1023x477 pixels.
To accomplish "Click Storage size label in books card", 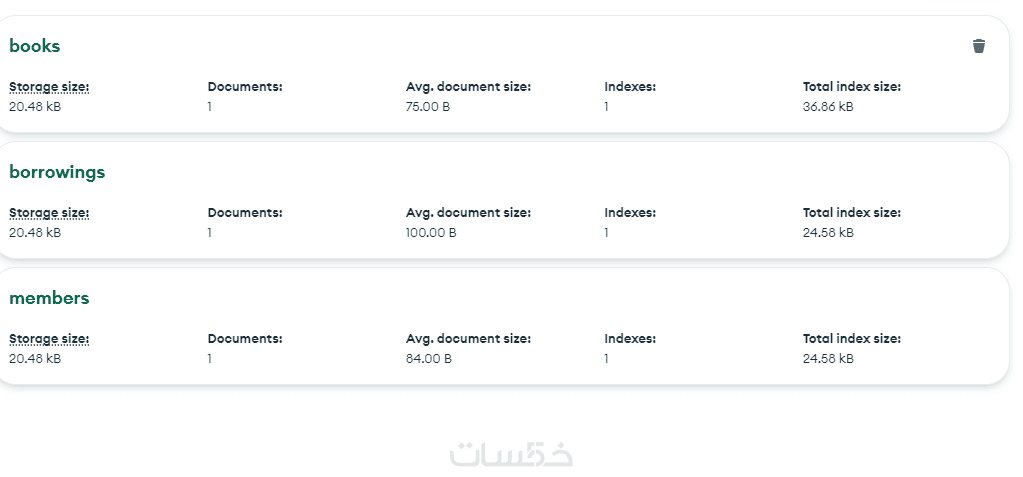I will click(49, 87).
